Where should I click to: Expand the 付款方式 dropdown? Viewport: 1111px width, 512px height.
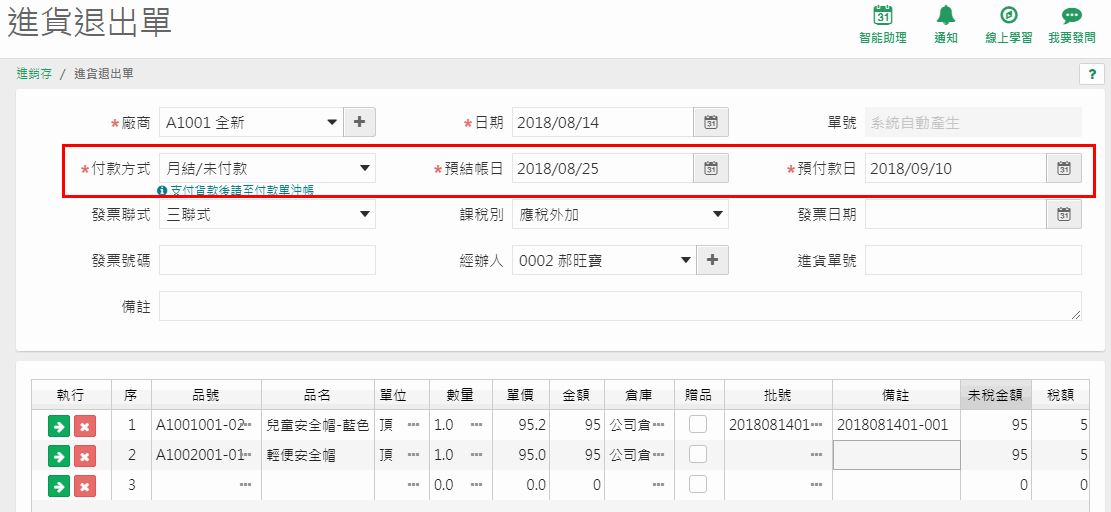click(364, 169)
